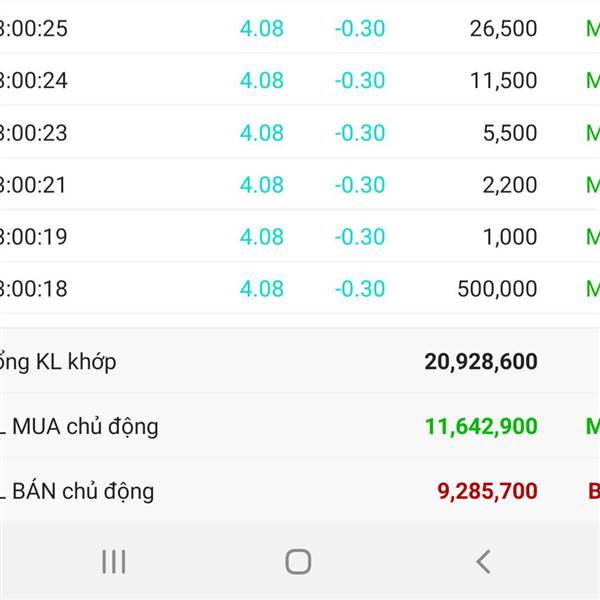Select the trade row at 00:24

[x=300, y=80]
